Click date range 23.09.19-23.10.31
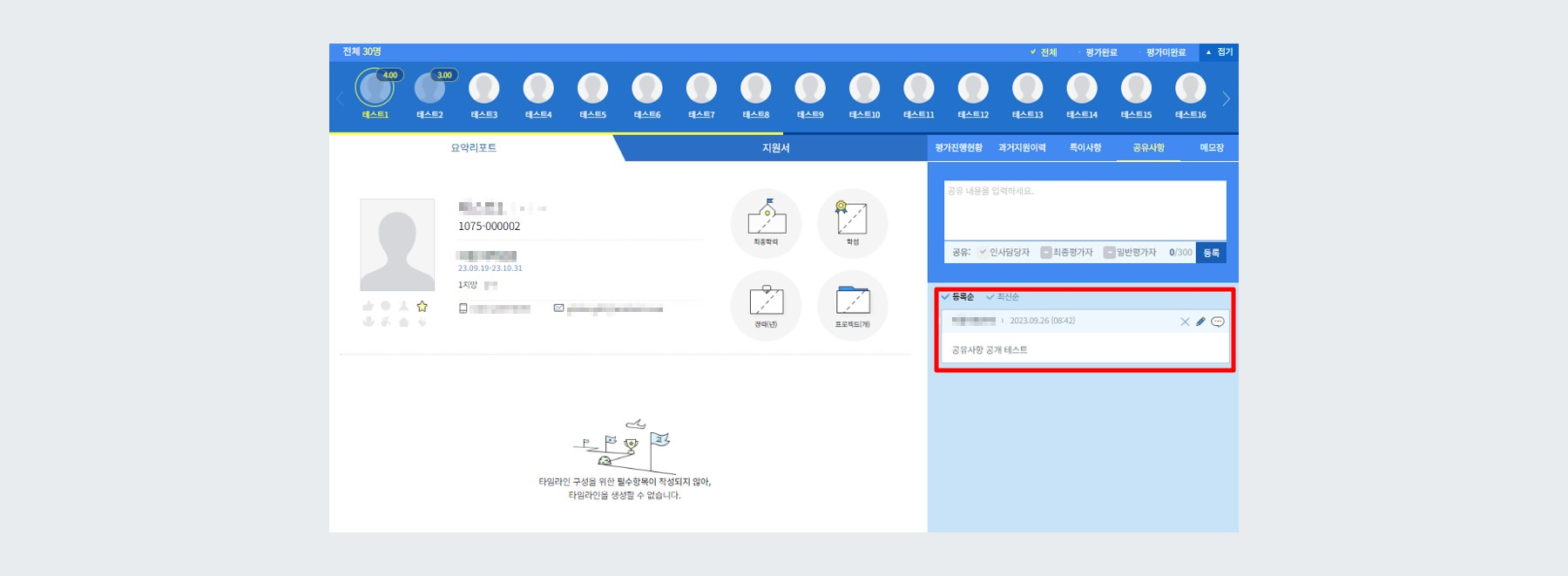1568x576 pixels. click(490, 268)
